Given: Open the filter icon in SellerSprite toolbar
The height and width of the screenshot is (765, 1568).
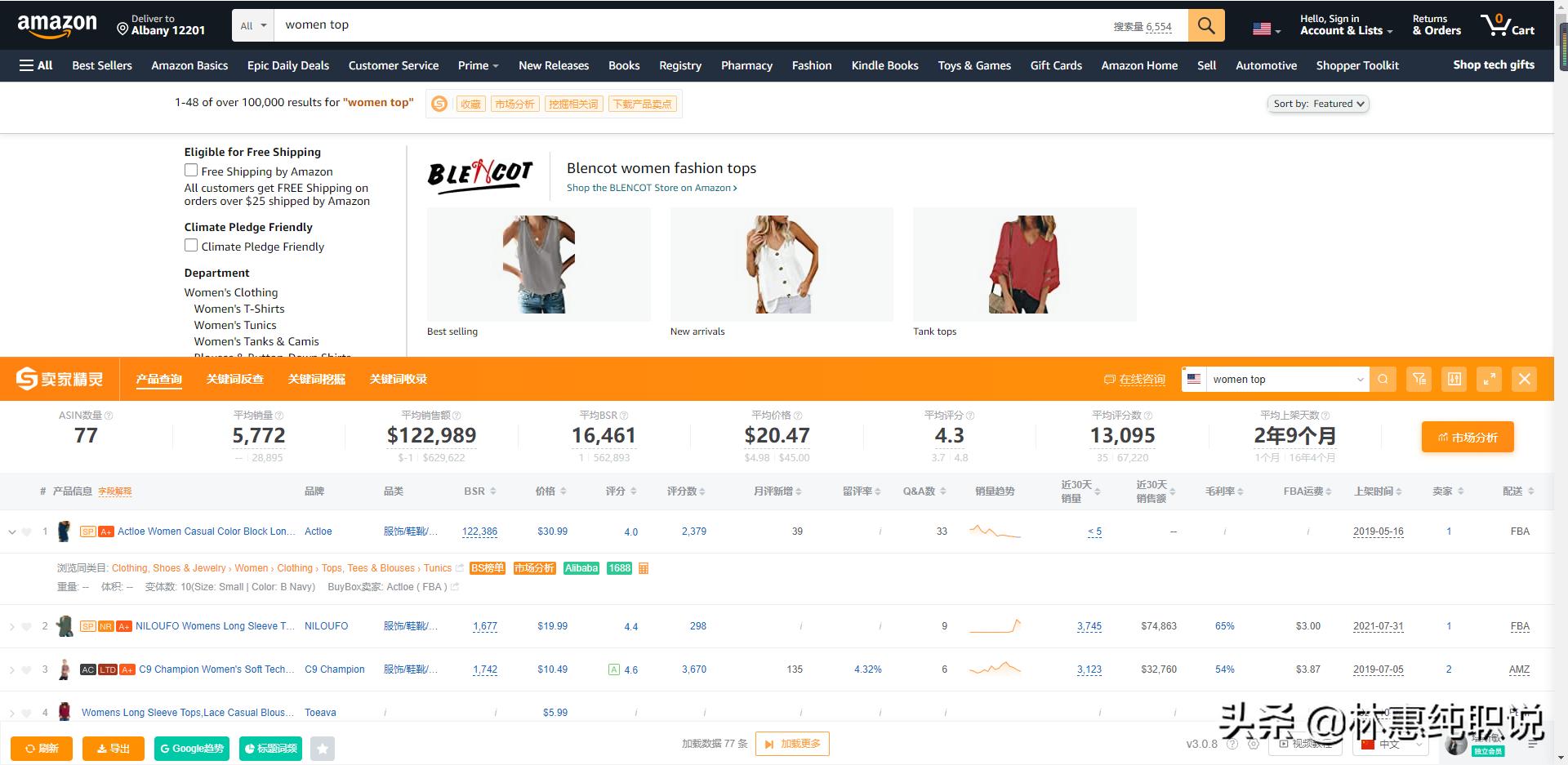Looking at the screenshot, I should pyautogui.click(x=1419, y=379).
